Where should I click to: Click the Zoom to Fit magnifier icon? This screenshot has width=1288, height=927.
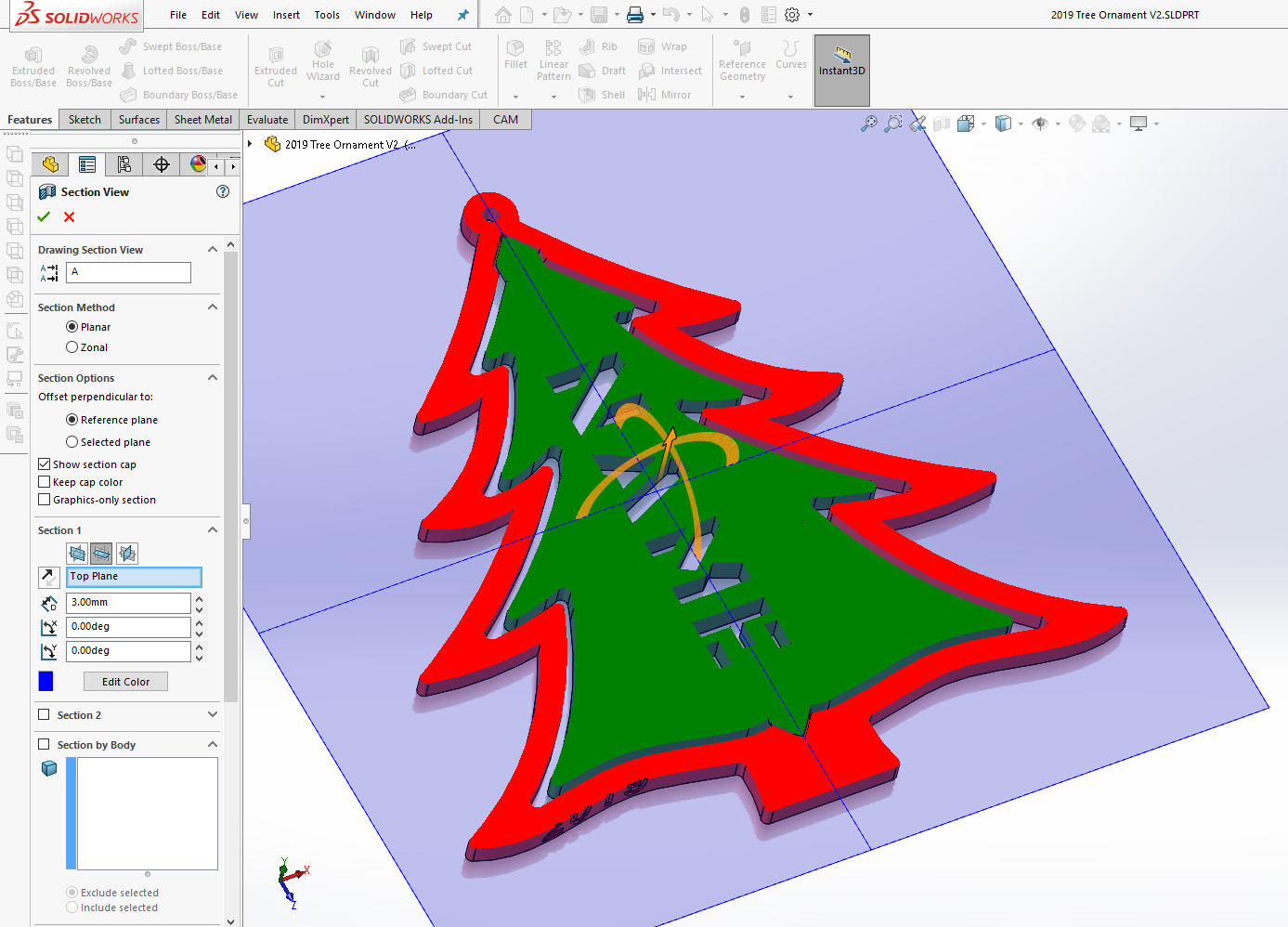point(869,124)
